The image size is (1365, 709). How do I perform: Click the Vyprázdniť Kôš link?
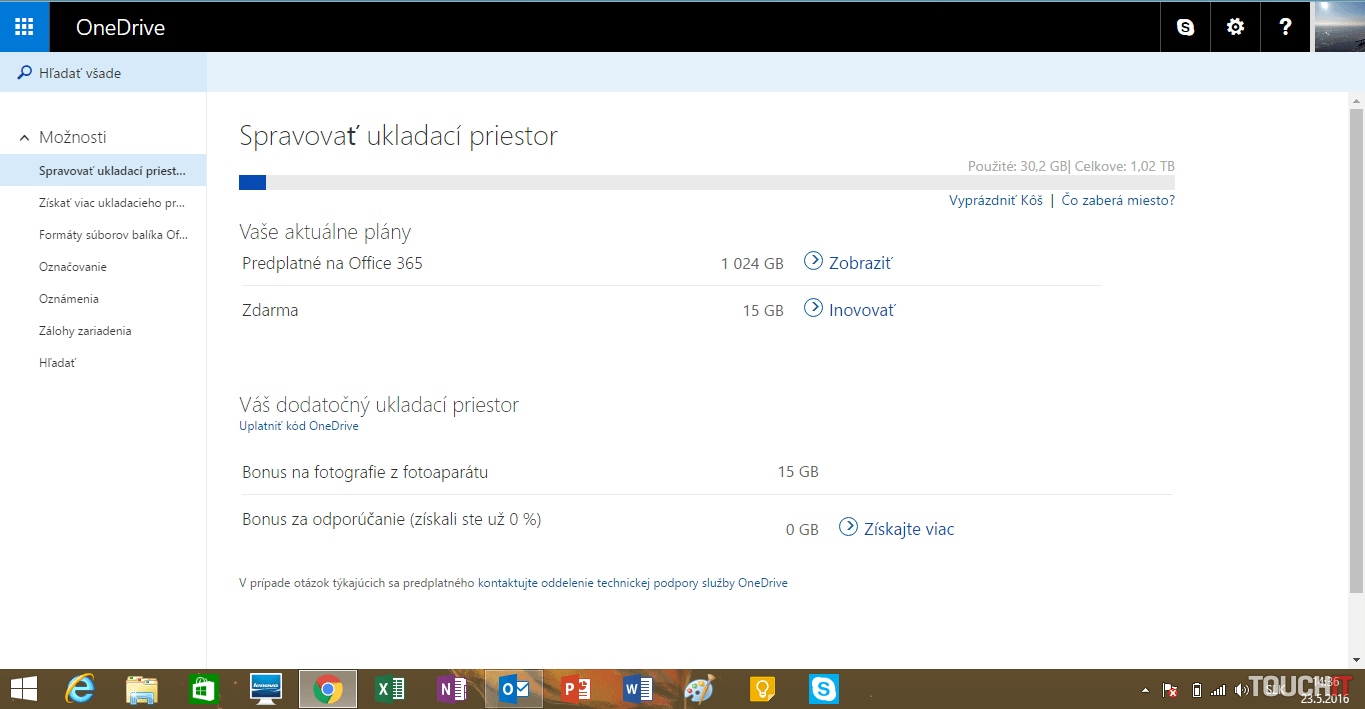pyautogui.click(x=996, y=201)
